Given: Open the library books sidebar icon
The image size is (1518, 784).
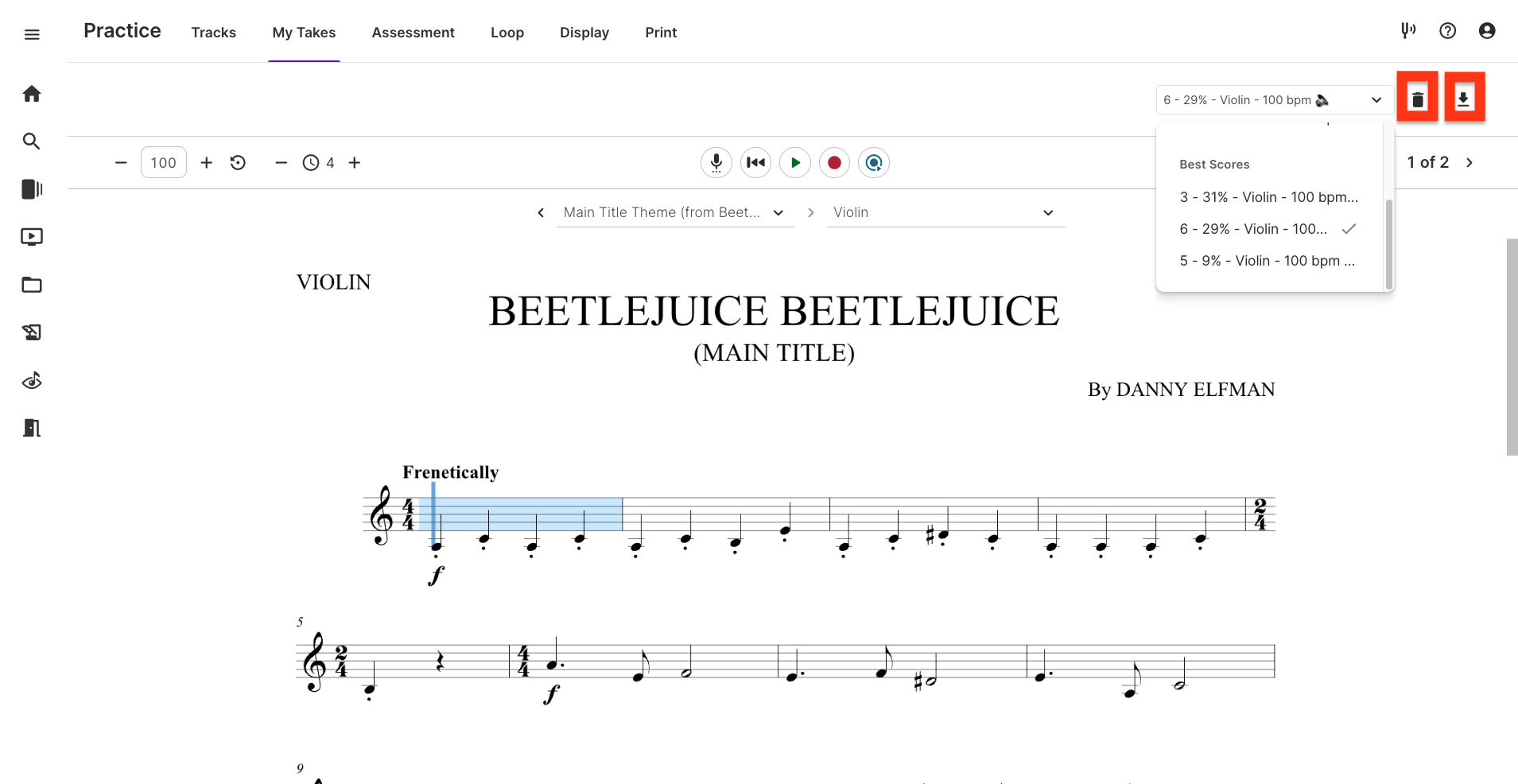Looking at the screenshot, I should [32, 189].
